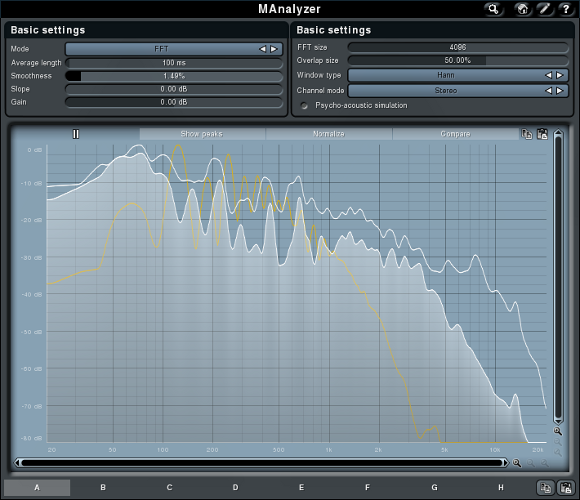Open the home/website icon in title bar
Image resolution: width=580 pixels, height=500 pixels.
click(522, 9)
